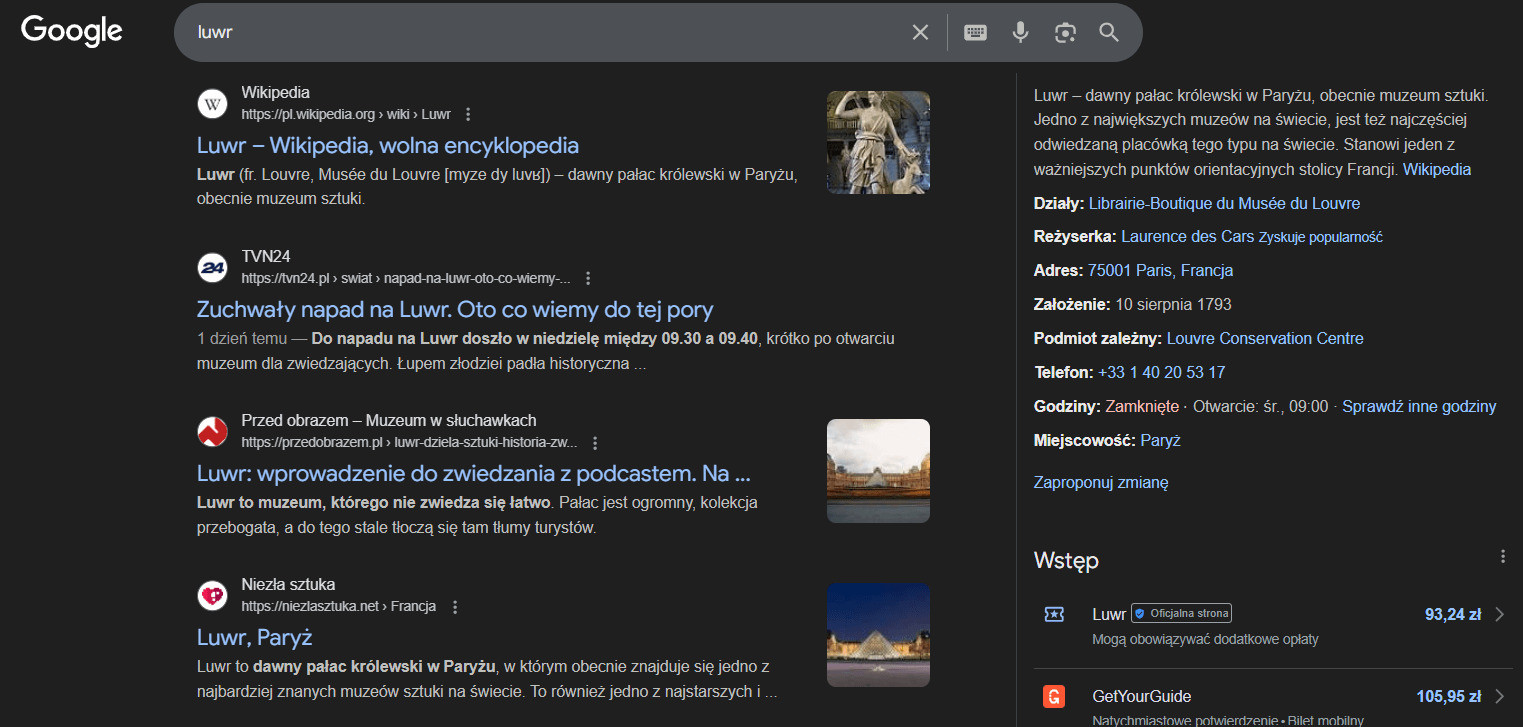This screenshot has height=727, width=1523.
Task: Click the TVN24 site favicon
Action: point(212,267)
